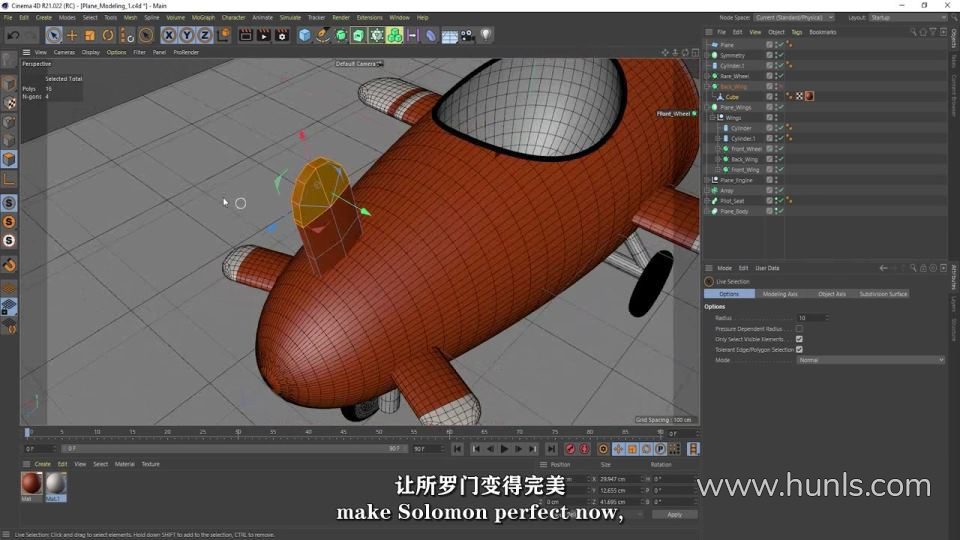The width and height of the screenshot is (960, 540).
Task: Open Object Manager Tags menu
Action: coord(797,32)
